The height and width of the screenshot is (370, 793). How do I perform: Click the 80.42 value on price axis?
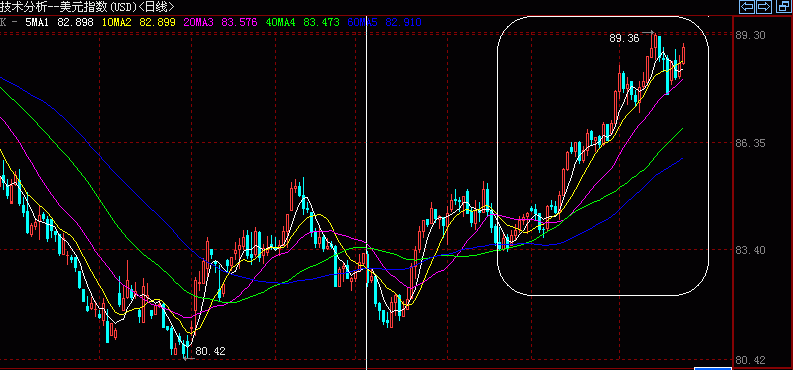tap(751, 360)
